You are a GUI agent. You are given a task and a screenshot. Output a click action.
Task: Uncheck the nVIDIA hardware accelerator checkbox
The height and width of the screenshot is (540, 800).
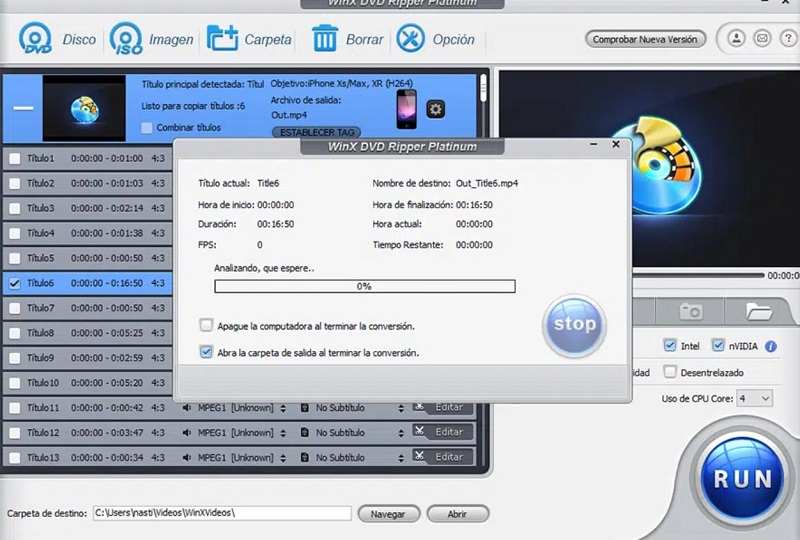click(x=718, y=346)
